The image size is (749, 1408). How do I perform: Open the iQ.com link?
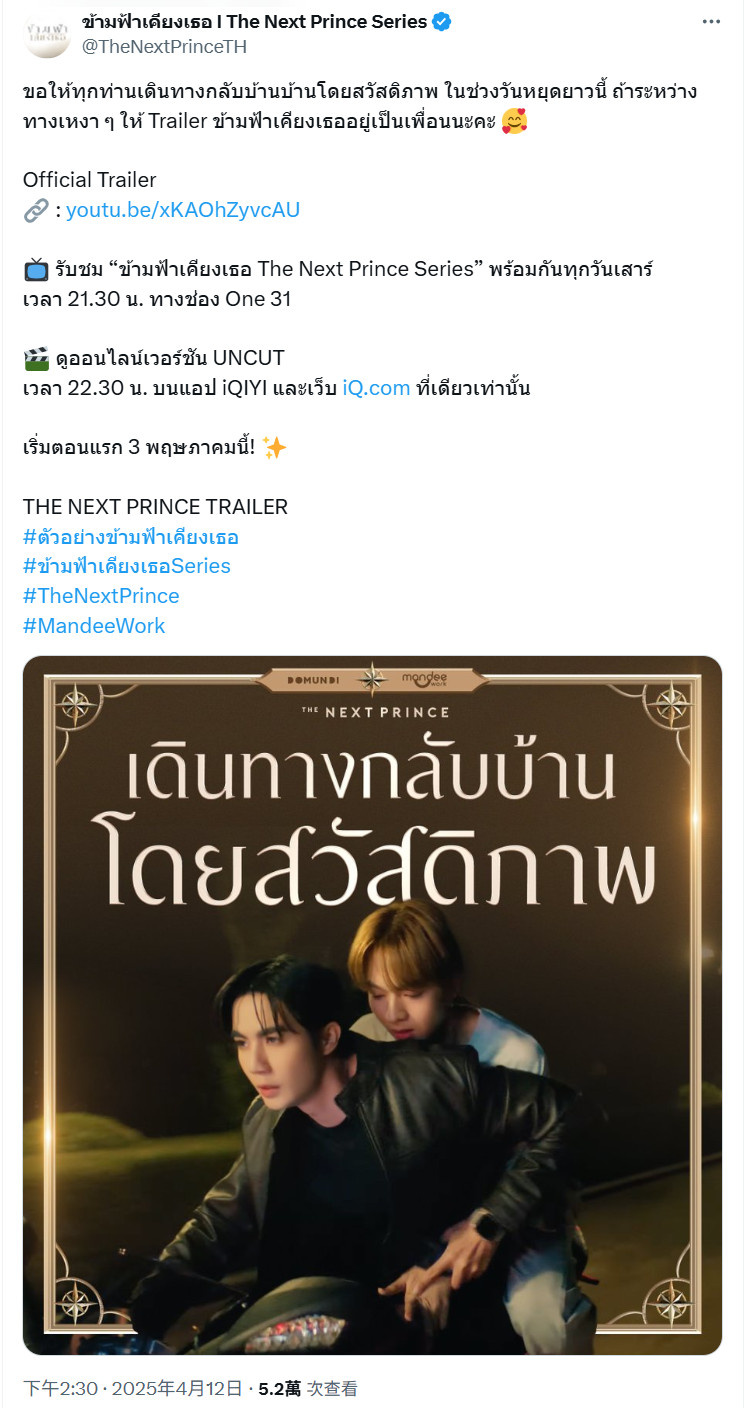pyautogui.click(x=376, y=388)
